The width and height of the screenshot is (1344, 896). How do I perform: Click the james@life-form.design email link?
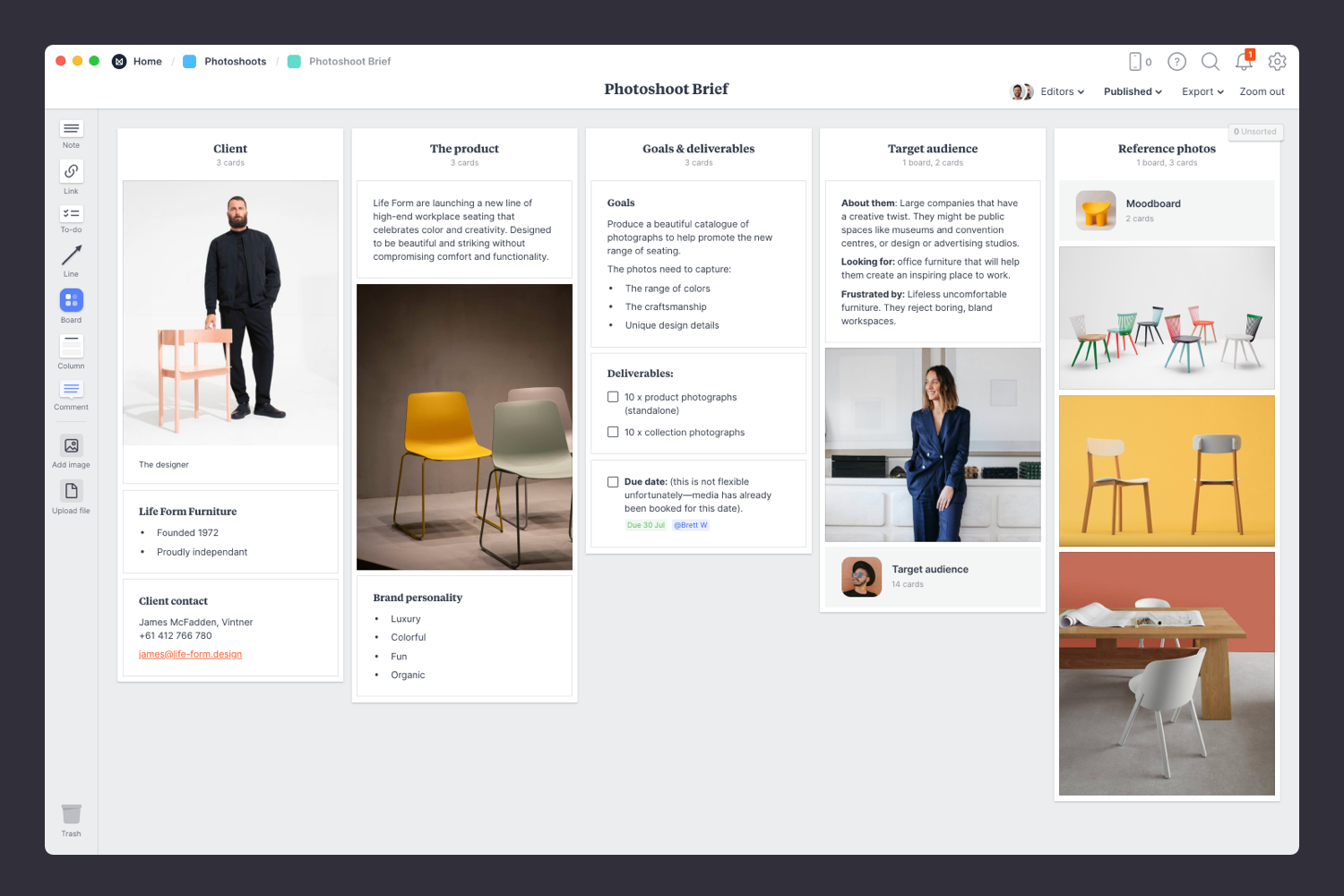click(190, 654)
